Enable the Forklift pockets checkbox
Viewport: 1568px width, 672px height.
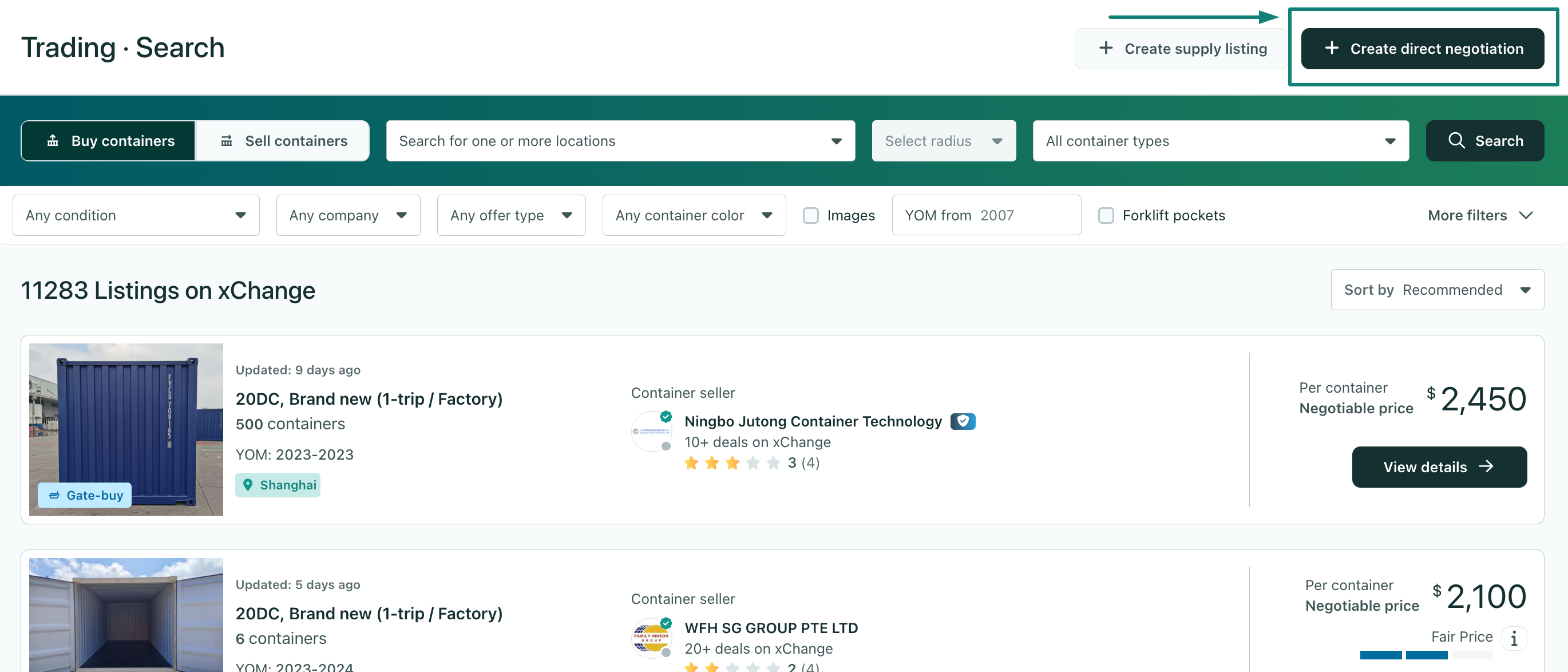click(1106, 215)
